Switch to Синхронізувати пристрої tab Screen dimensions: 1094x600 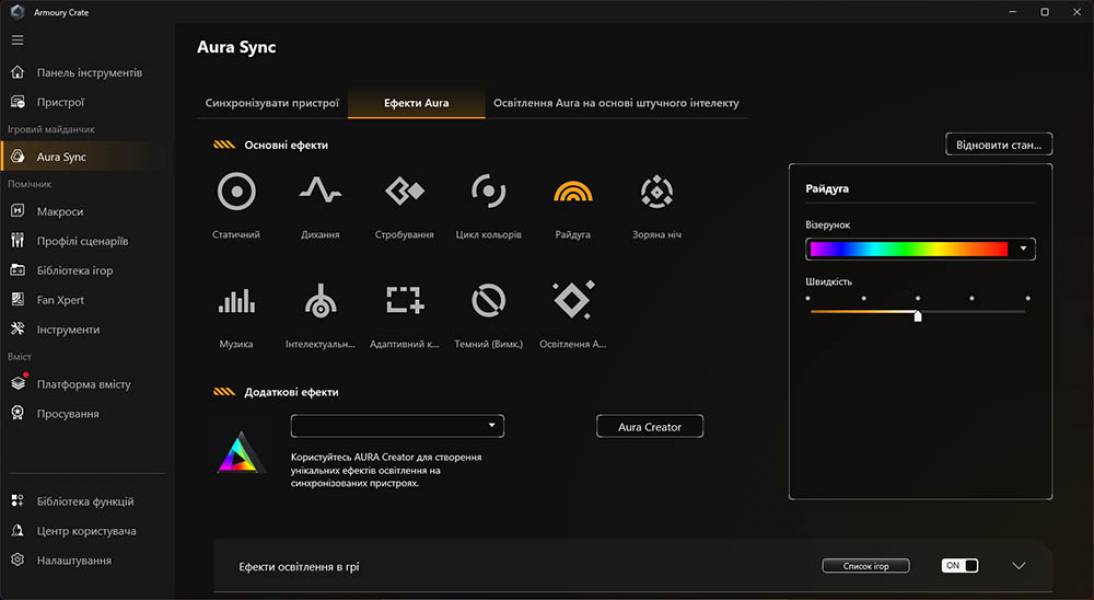270,102
